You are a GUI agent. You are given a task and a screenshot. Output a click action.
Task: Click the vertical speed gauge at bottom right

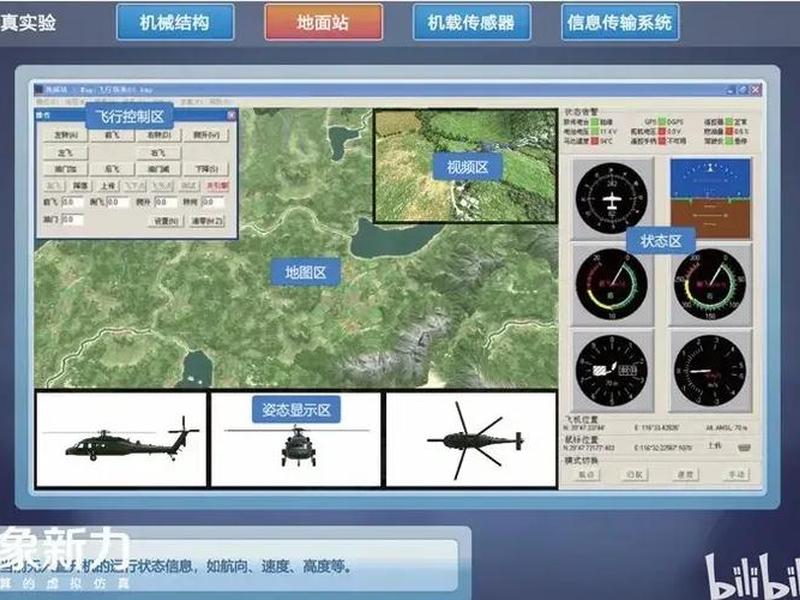tap(710, 371)
